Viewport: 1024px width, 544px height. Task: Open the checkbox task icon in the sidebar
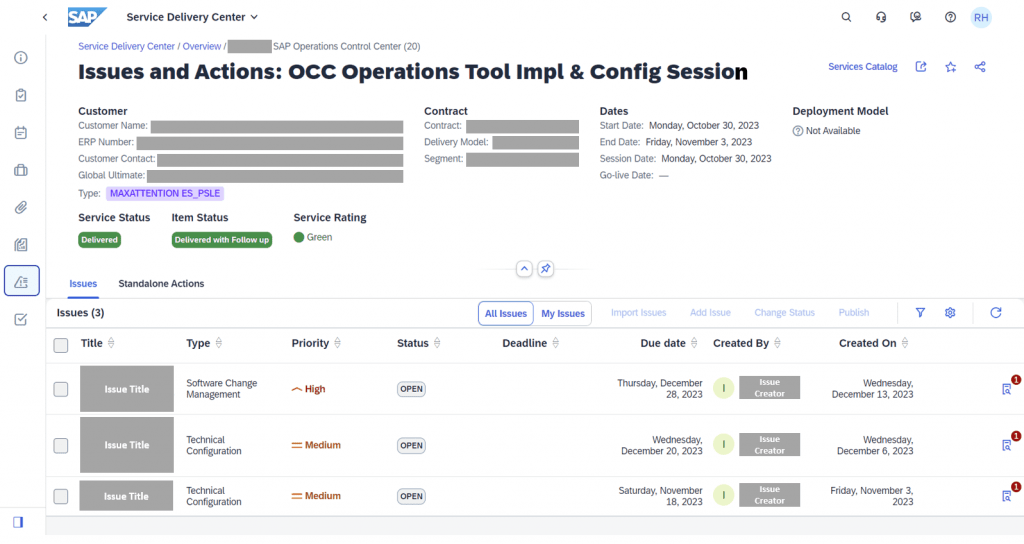click(21, 319)
